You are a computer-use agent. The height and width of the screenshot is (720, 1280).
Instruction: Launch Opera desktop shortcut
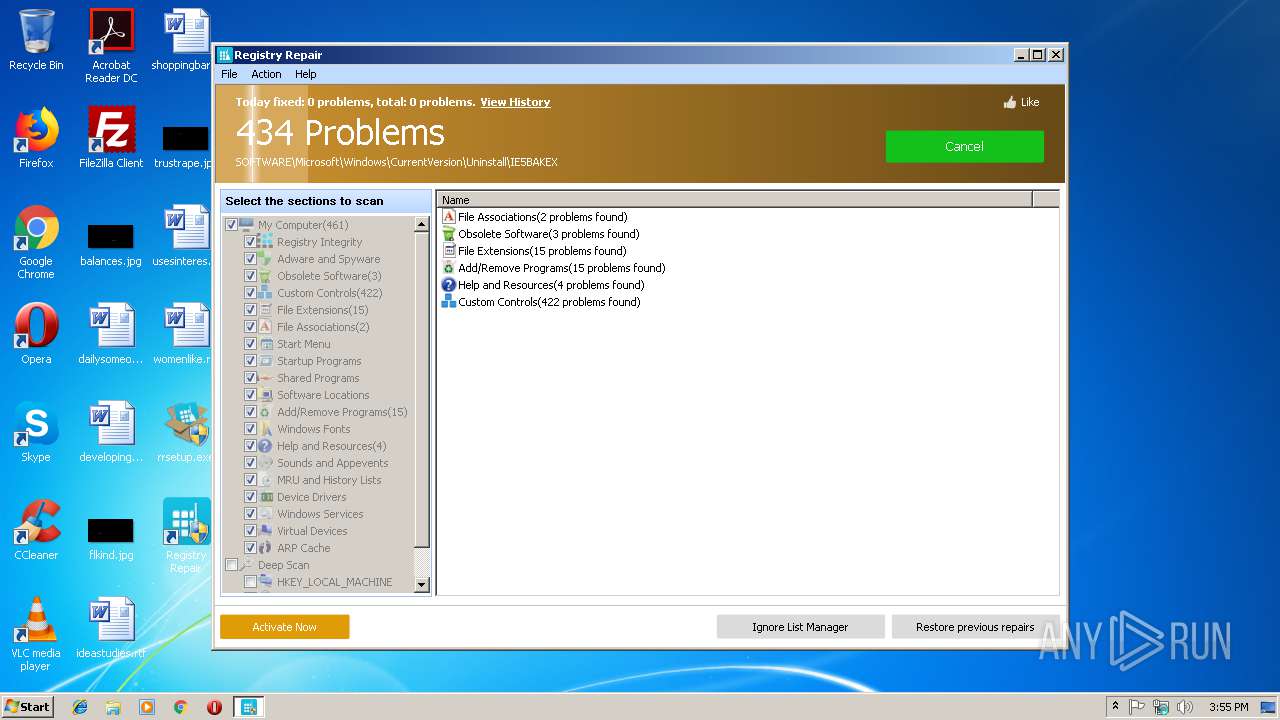[36, 334]
